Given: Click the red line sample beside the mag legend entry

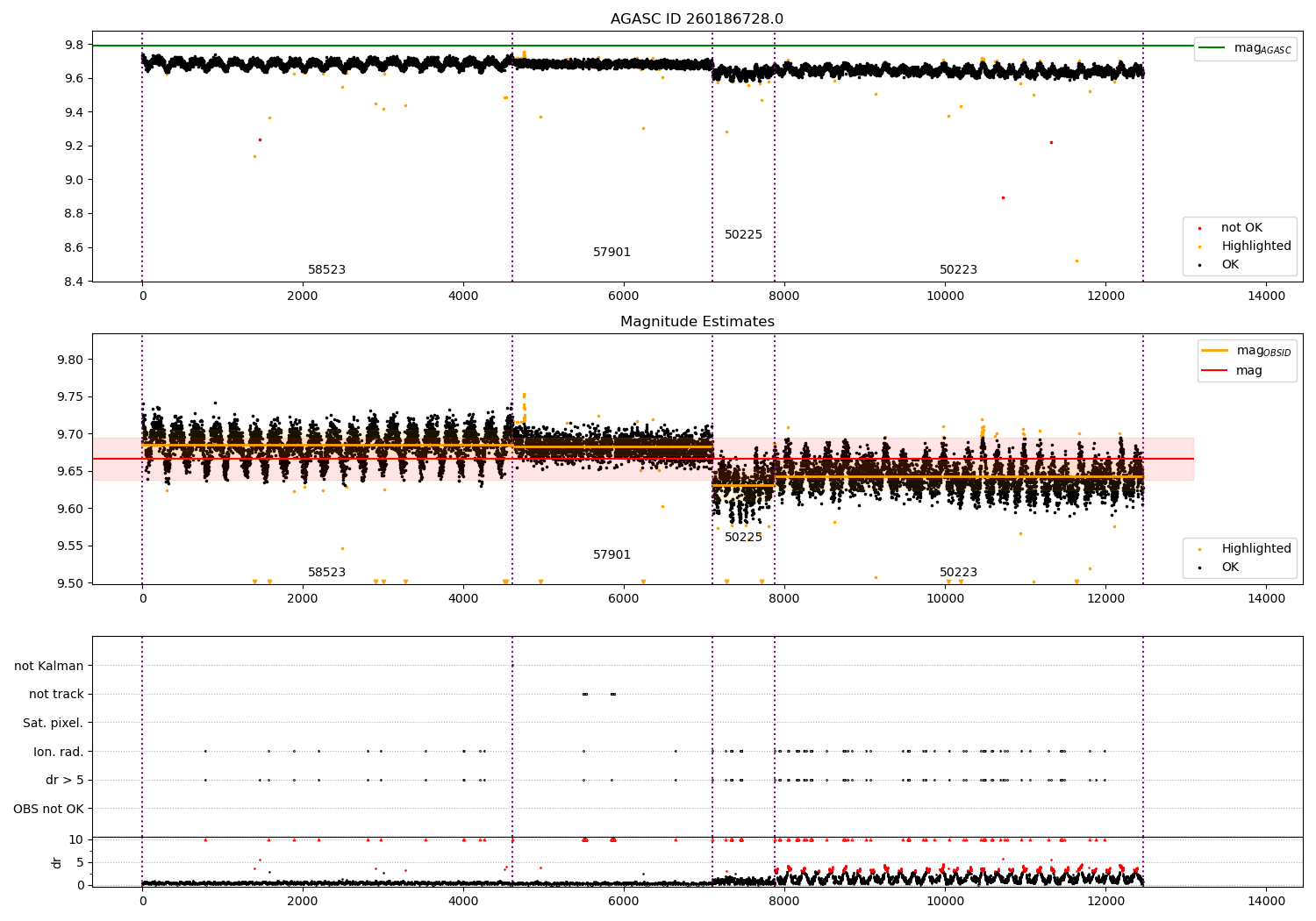Looking at the screenshot, I should pos(1215,371).
